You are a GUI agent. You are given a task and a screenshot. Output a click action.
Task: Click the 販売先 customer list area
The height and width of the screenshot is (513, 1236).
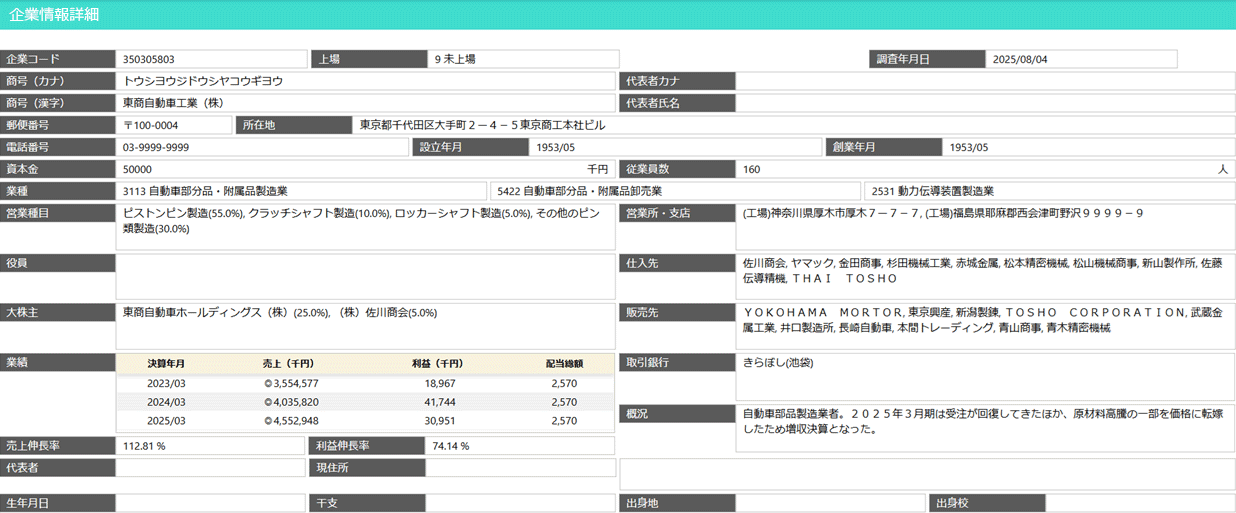point(985,327)
